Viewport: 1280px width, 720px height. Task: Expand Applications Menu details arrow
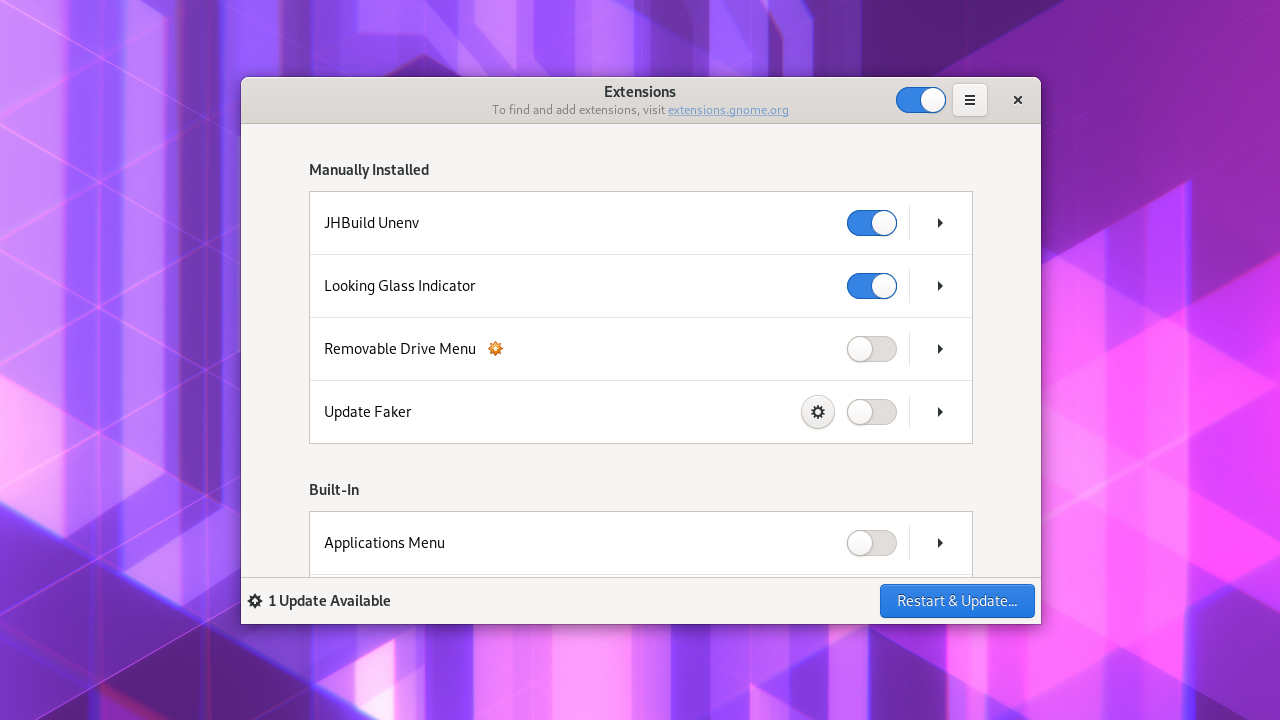coord(940,543)
